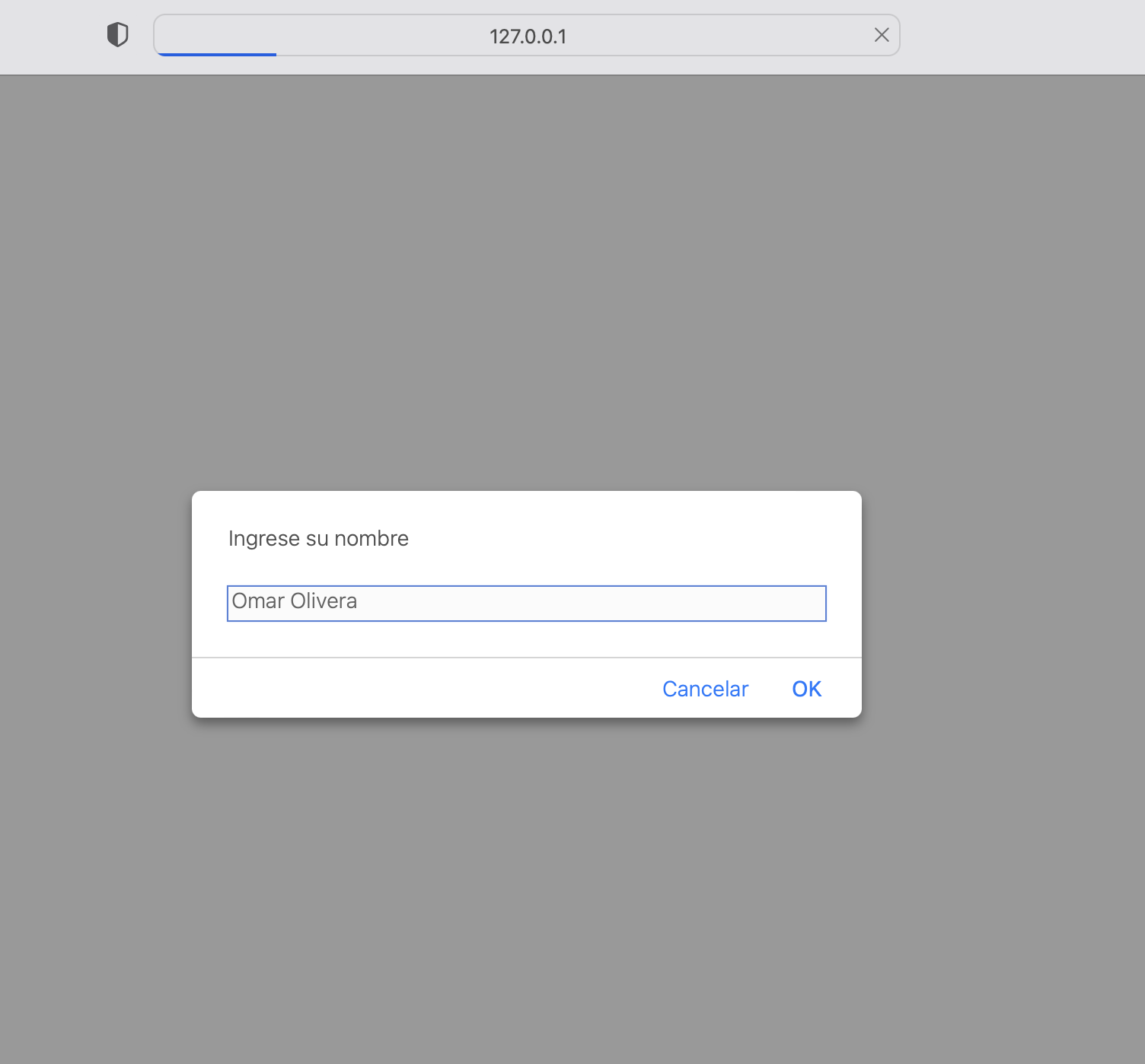This screenshot has width=1145, height=1064.
Task: Click the privacy shield icon
Action: click(117, 35)
